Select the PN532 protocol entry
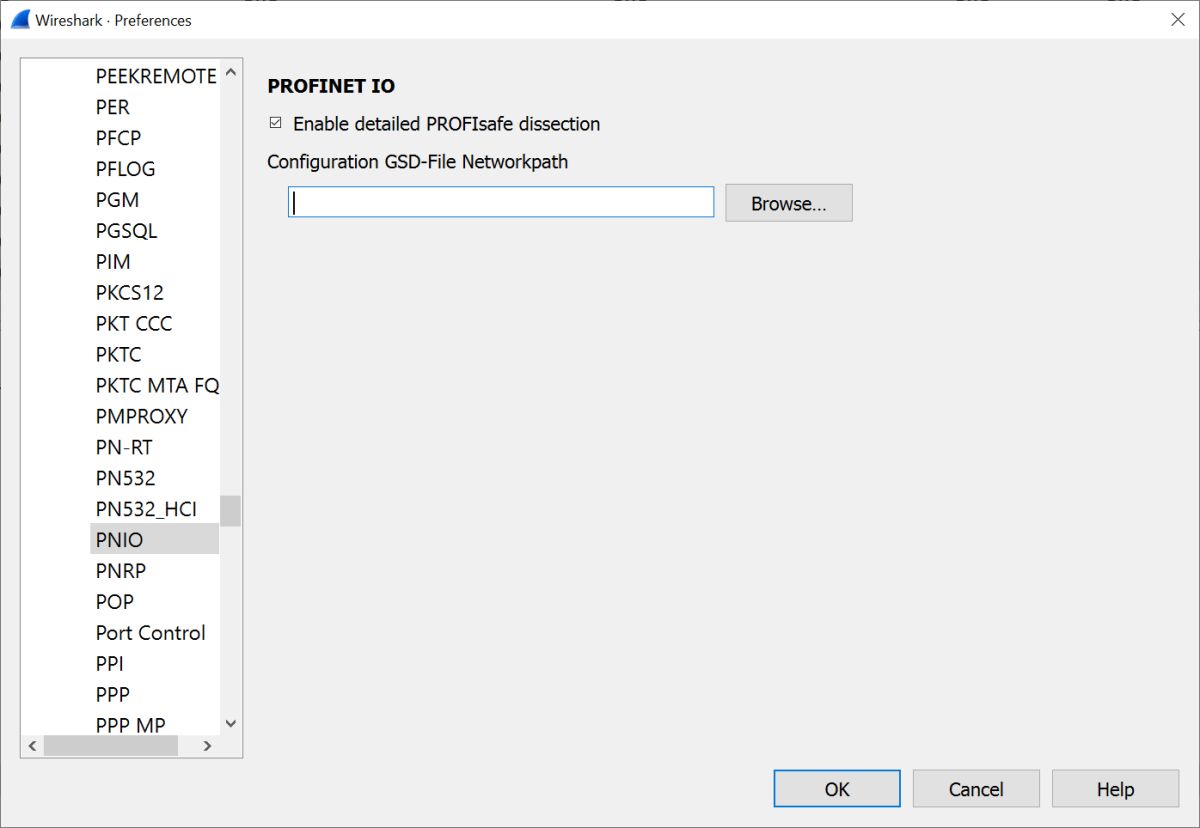This screenshot has height=828, width=1200. pos(126,479)
